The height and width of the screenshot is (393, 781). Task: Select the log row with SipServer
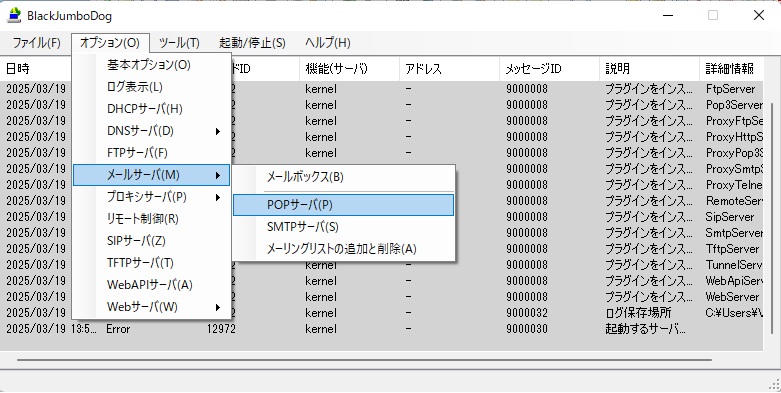tap(382, 217)
